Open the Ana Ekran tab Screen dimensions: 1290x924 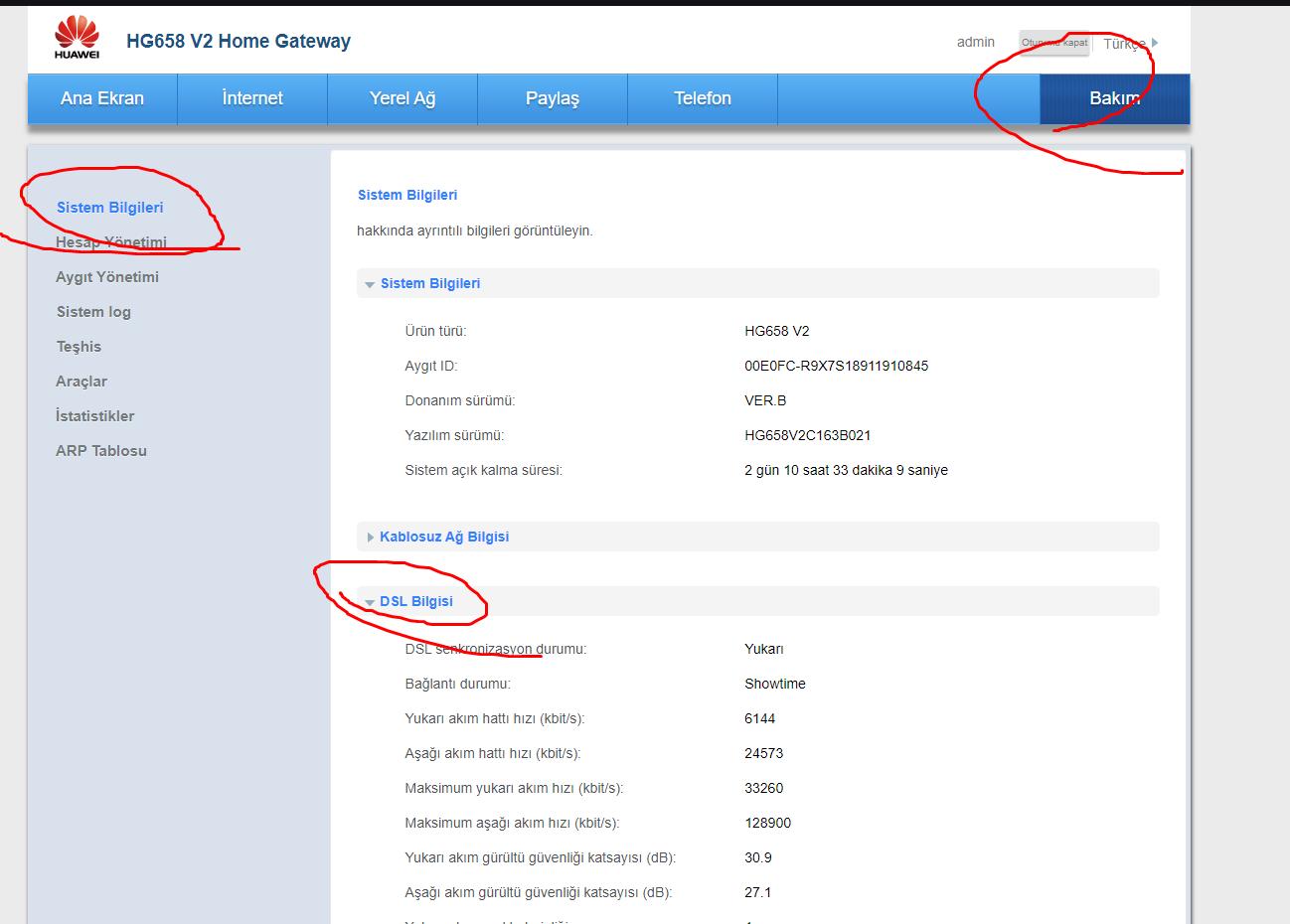(x=102, y=98)
